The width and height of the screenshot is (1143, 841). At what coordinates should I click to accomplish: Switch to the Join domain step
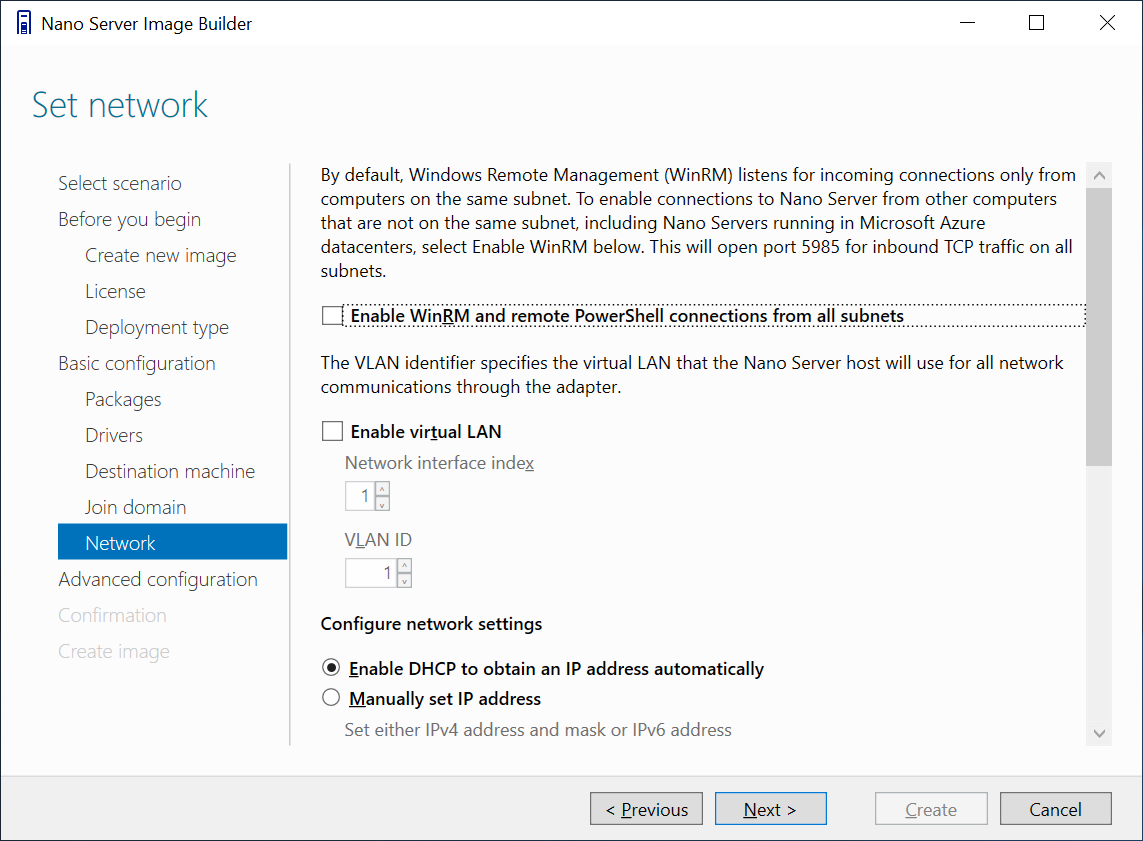click(135, 507)
